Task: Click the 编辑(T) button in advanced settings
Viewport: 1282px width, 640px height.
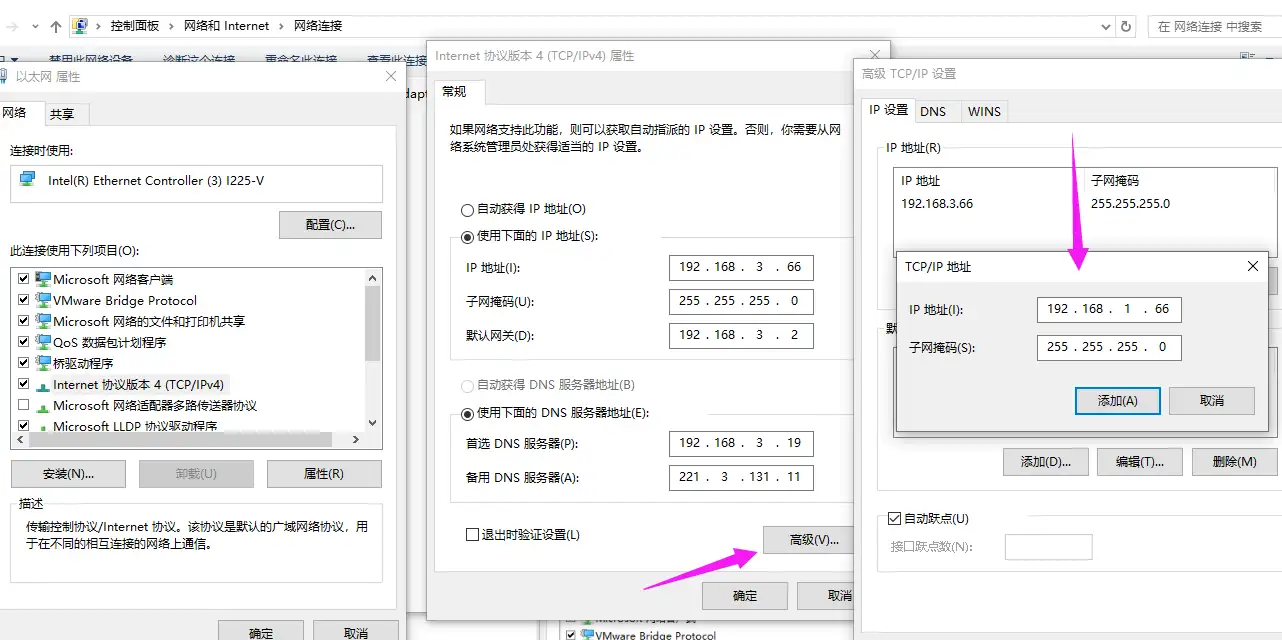Action: [1139, 461]
